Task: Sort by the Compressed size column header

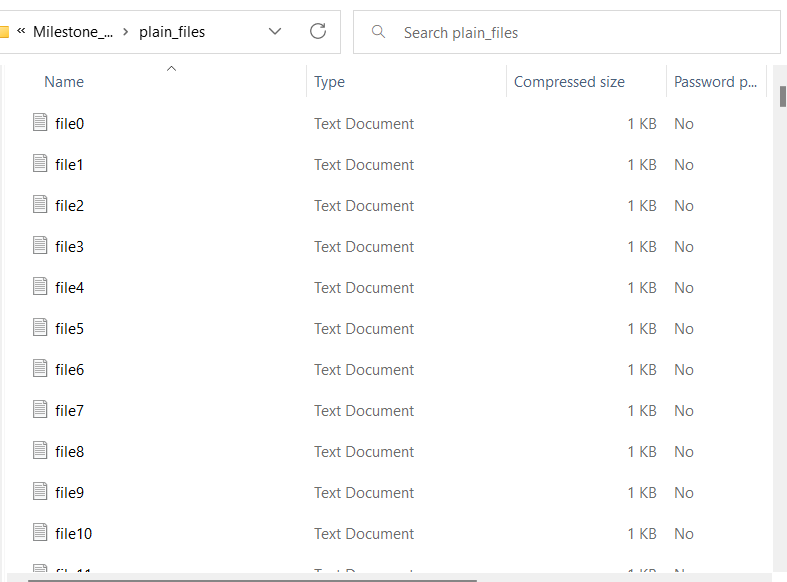Action: pos(569,82)
